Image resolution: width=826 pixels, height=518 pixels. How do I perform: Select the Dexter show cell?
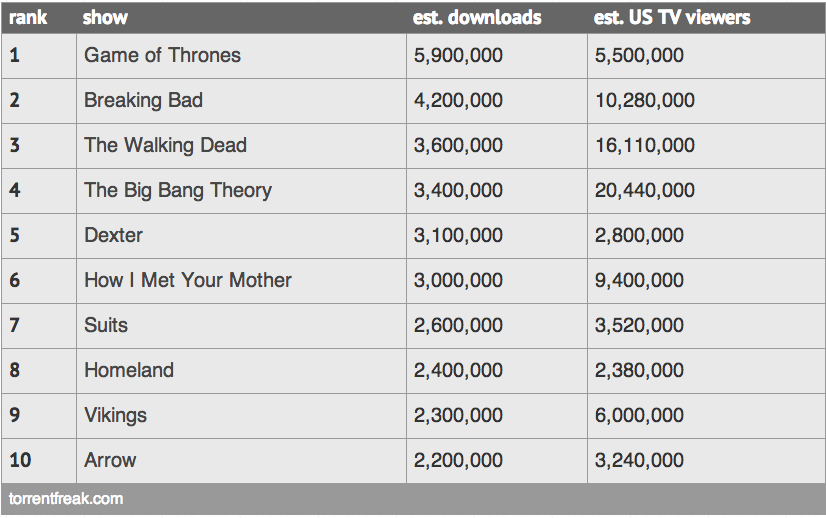(x=241, y=236)
